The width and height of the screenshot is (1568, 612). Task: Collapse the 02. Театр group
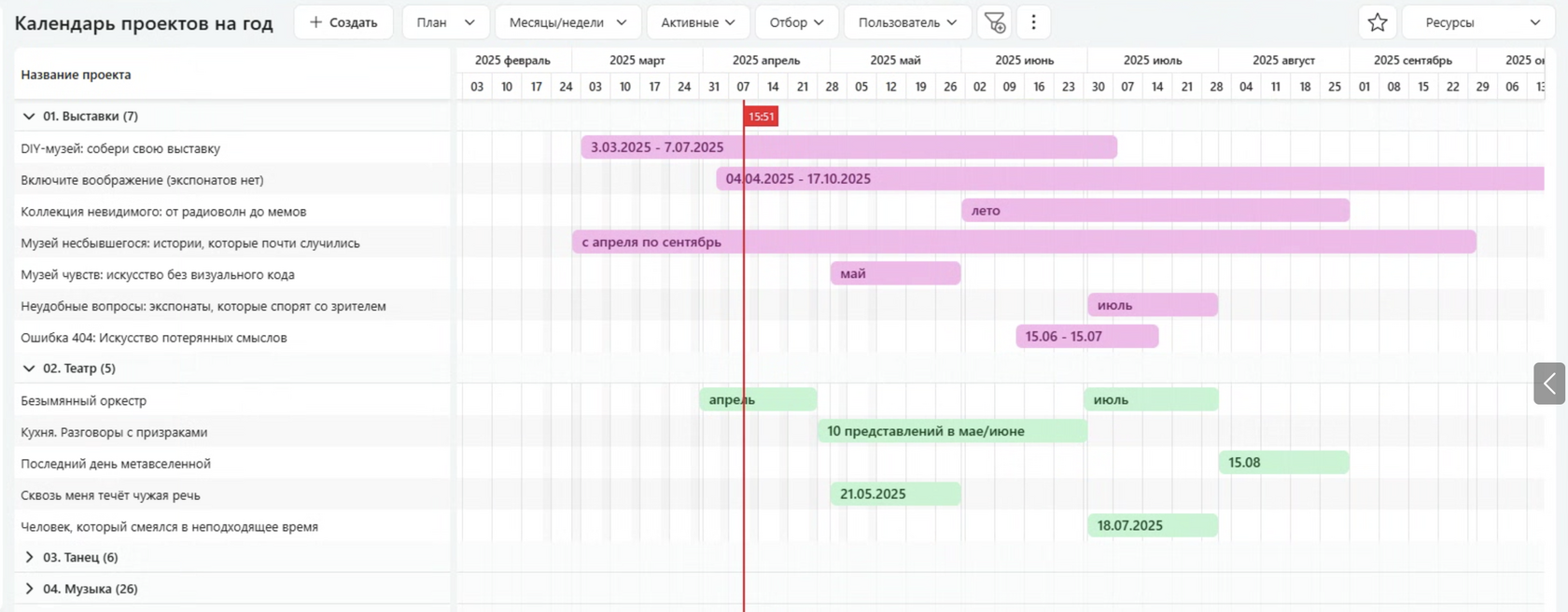click(x=29, y=369)
